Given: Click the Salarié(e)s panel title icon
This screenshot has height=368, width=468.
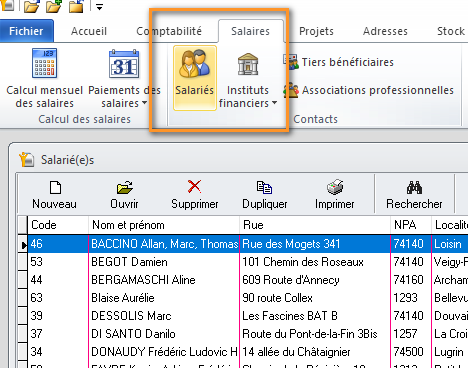Looking at the screenshot, I should click(x=27, y=160).
